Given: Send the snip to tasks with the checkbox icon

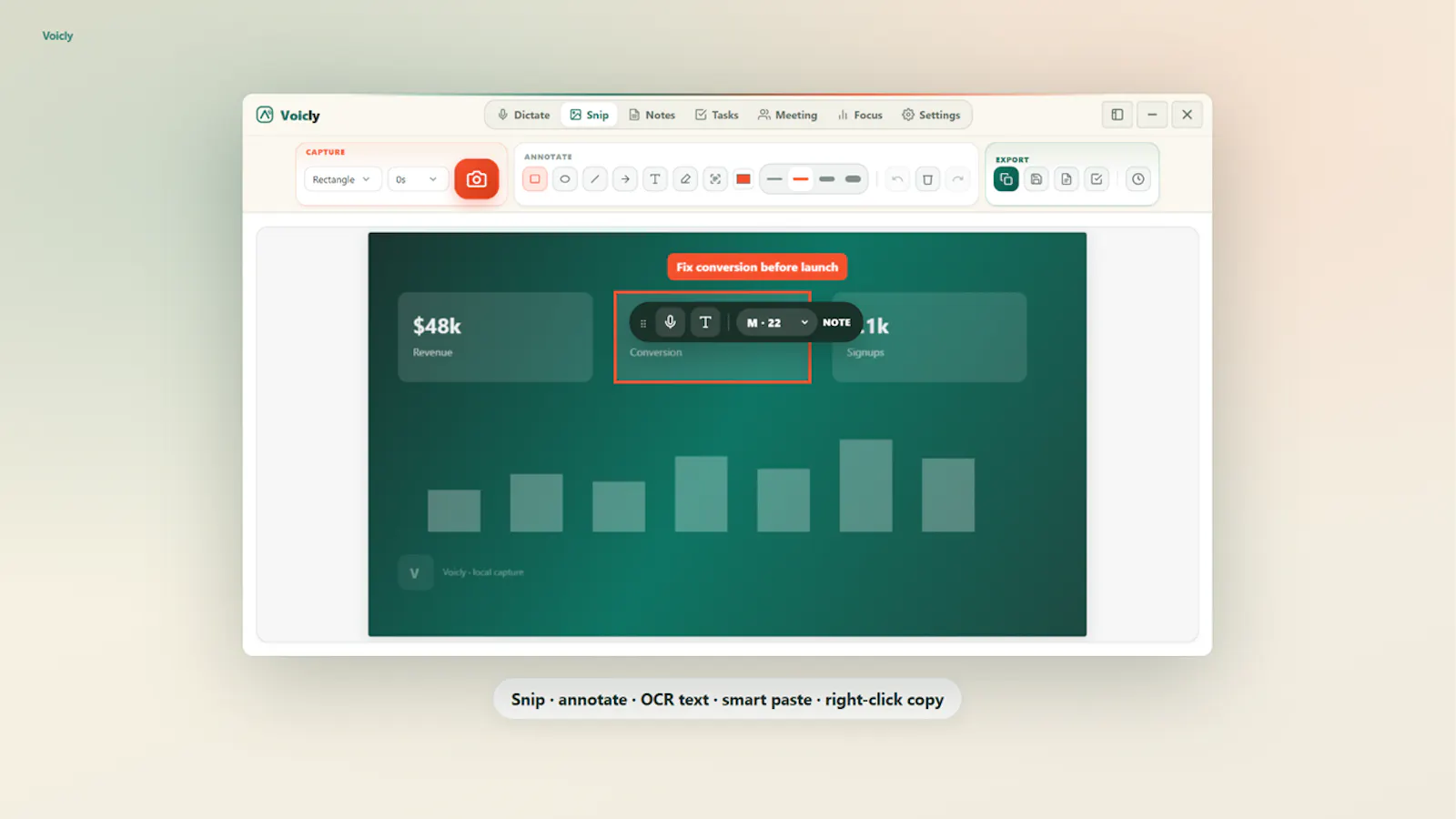Looking at the screenshot, I should [x=1097, y=179].
